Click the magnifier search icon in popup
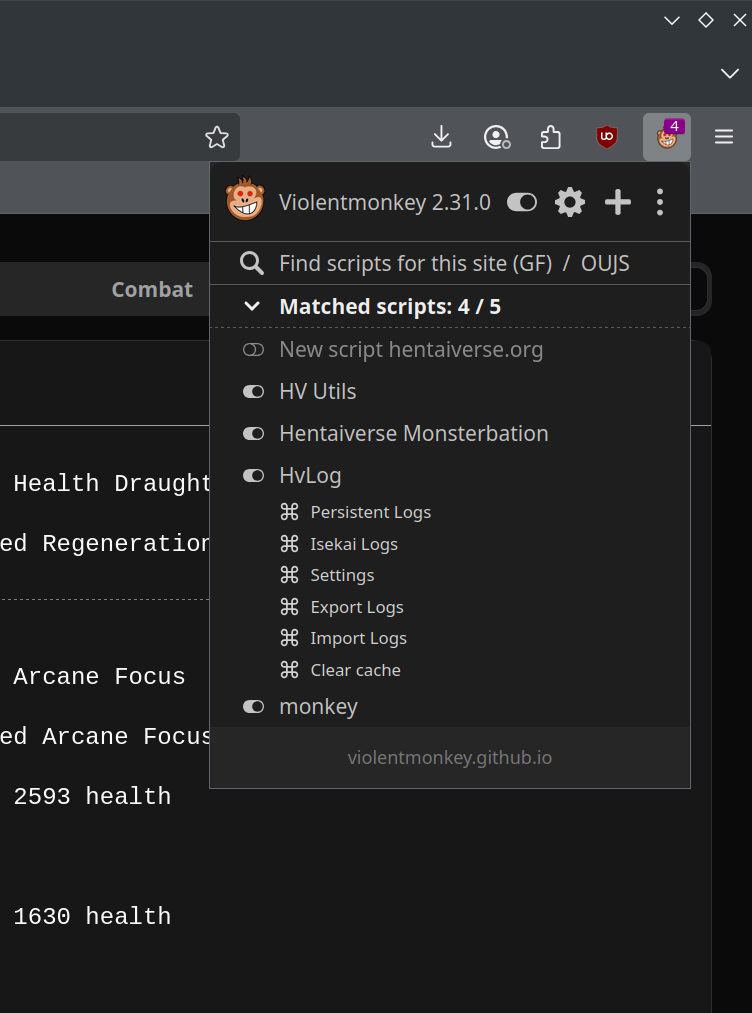 (x=251, y=264)
